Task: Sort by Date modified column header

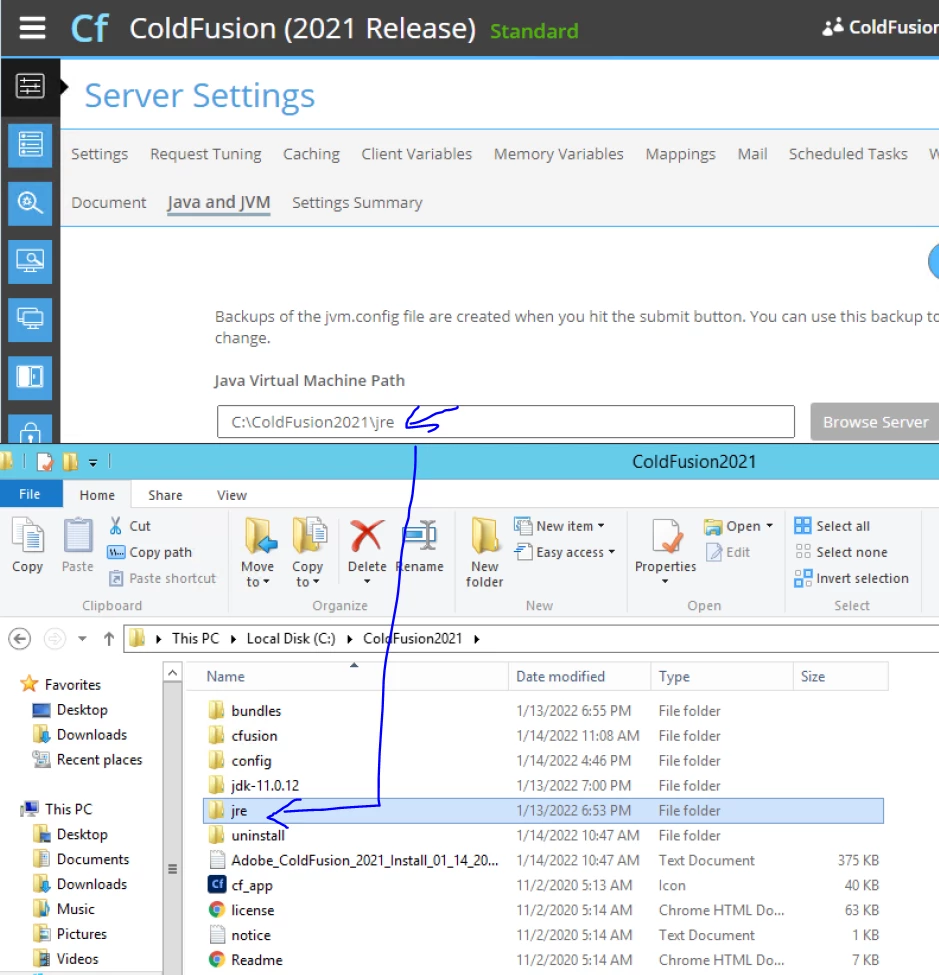Action: tap(580, 677)
